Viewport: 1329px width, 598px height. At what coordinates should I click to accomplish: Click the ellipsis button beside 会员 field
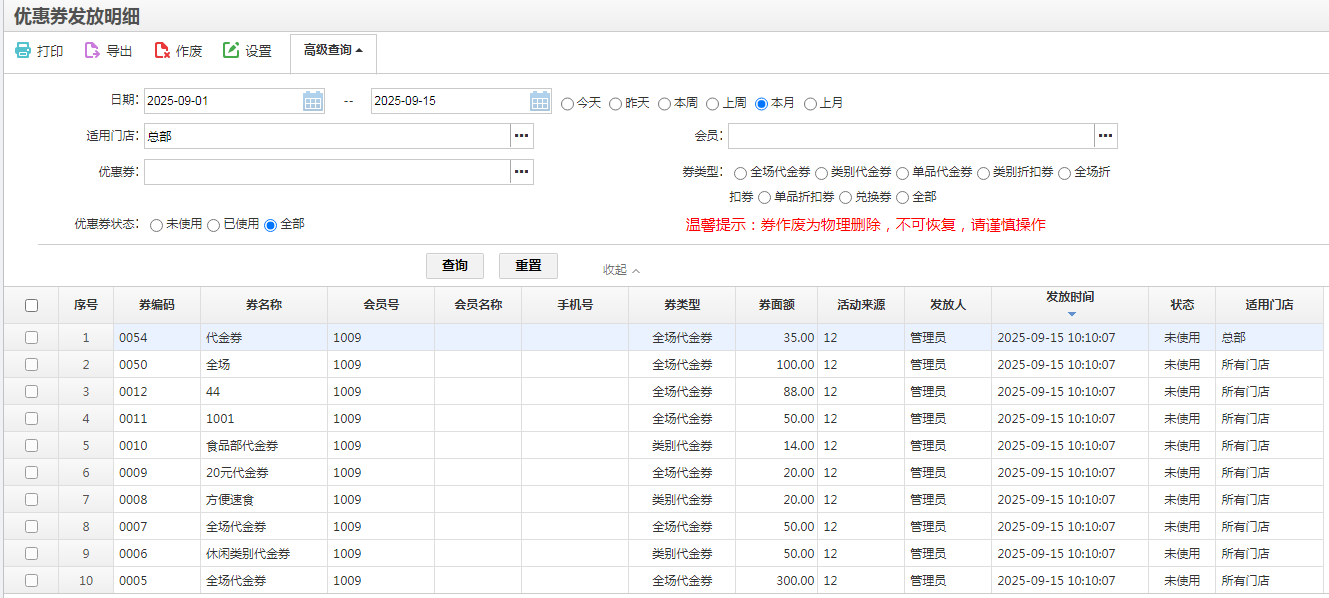[x=1105, y=136]
